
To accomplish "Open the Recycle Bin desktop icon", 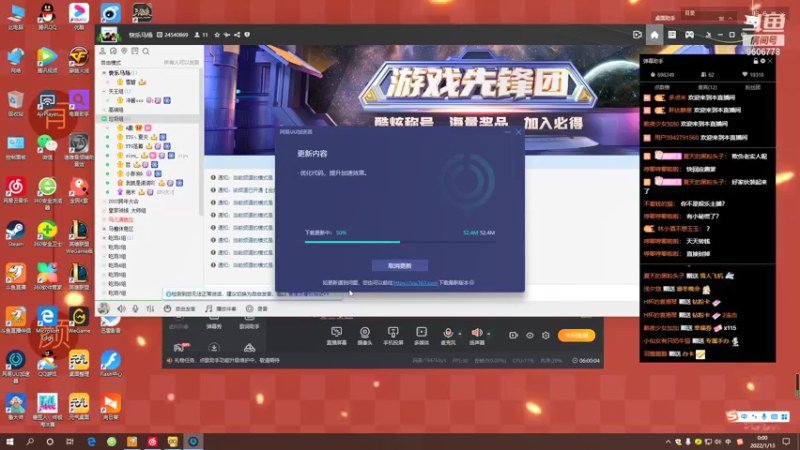I will coord(15,104).
